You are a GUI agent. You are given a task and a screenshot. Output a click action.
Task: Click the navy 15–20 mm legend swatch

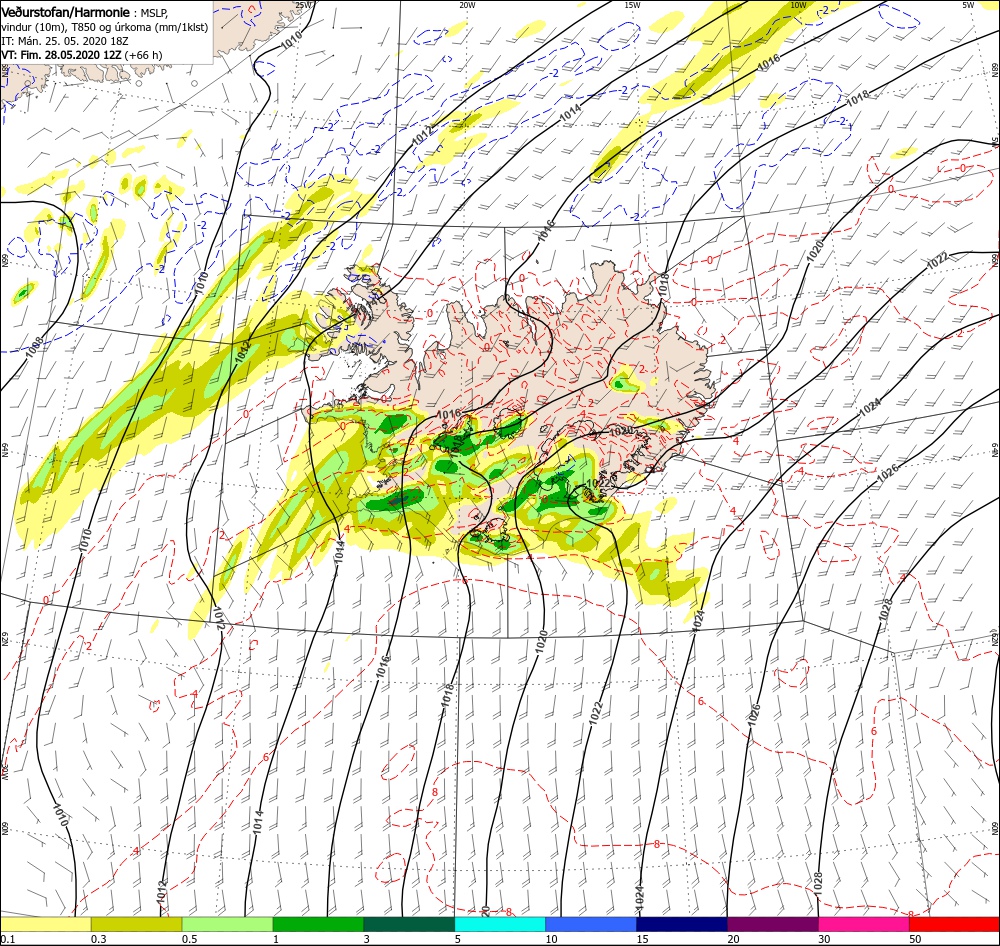682,925
